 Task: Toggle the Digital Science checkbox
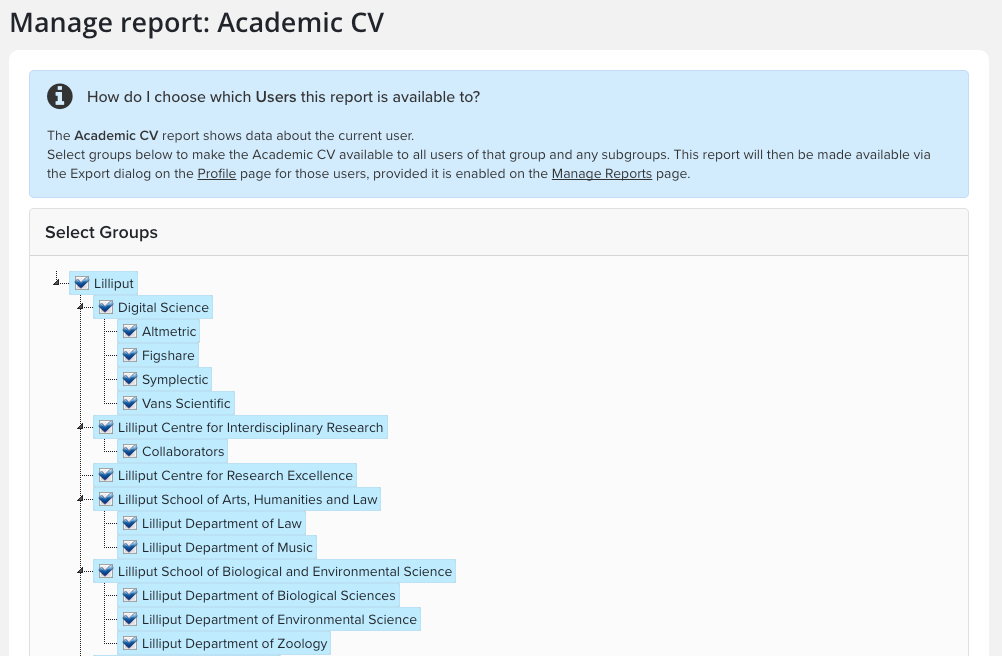[106, 308]
